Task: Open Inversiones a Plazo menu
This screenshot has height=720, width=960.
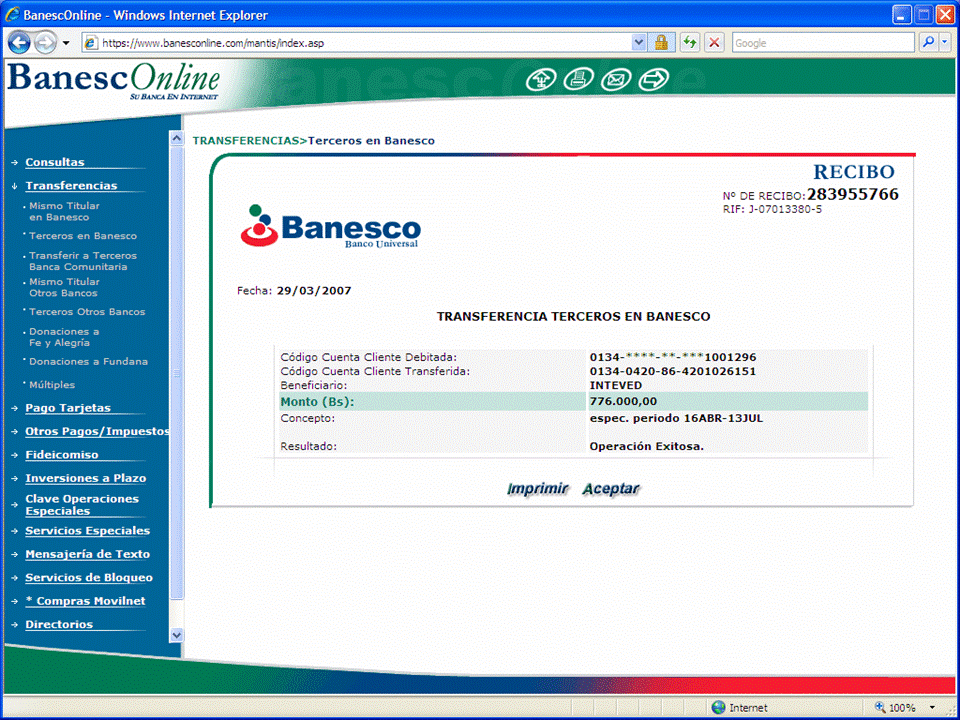Action: [86, 478]
